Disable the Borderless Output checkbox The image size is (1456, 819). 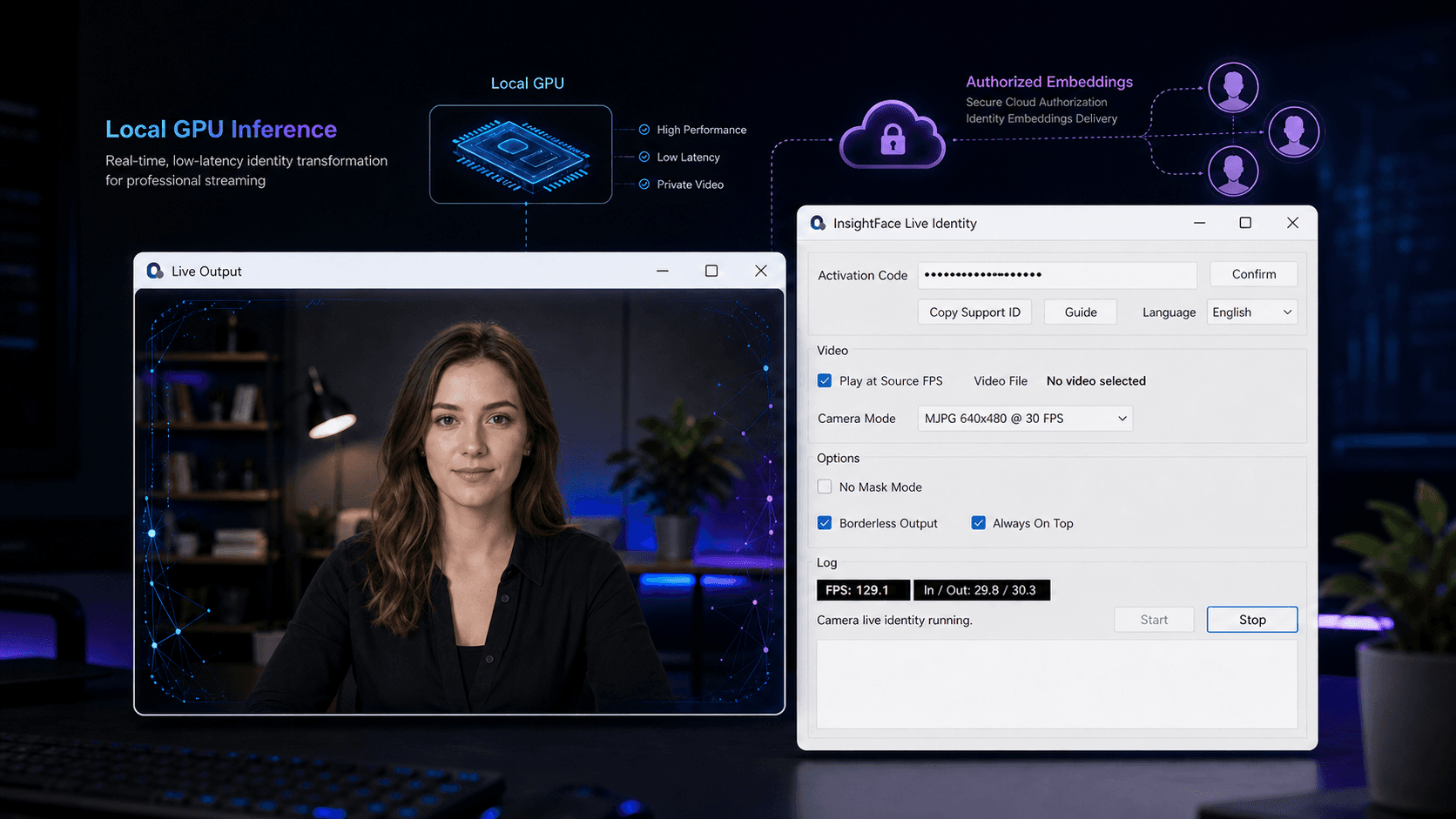[825, 523]
